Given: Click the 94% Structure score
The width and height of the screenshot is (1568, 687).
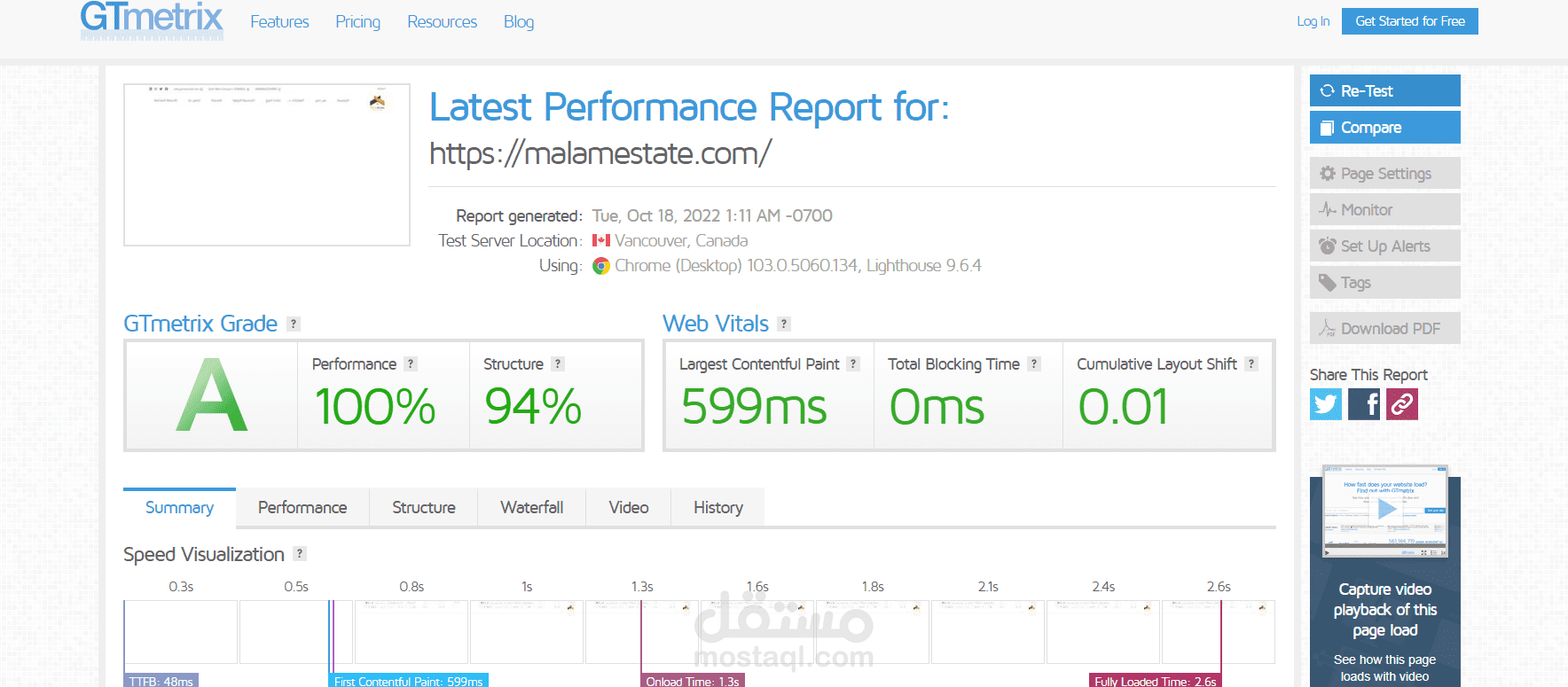Looking at the screenshot, I should pos(533,407).
